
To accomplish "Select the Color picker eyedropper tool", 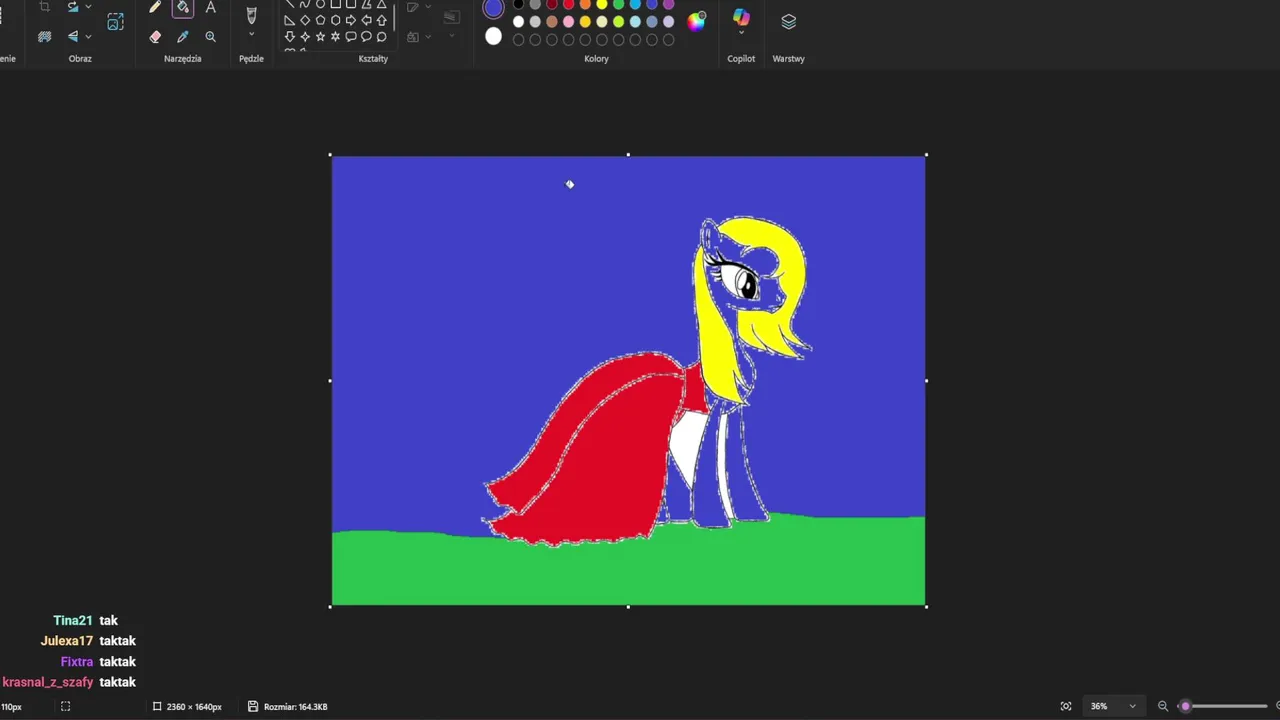I will click(182, 37).
